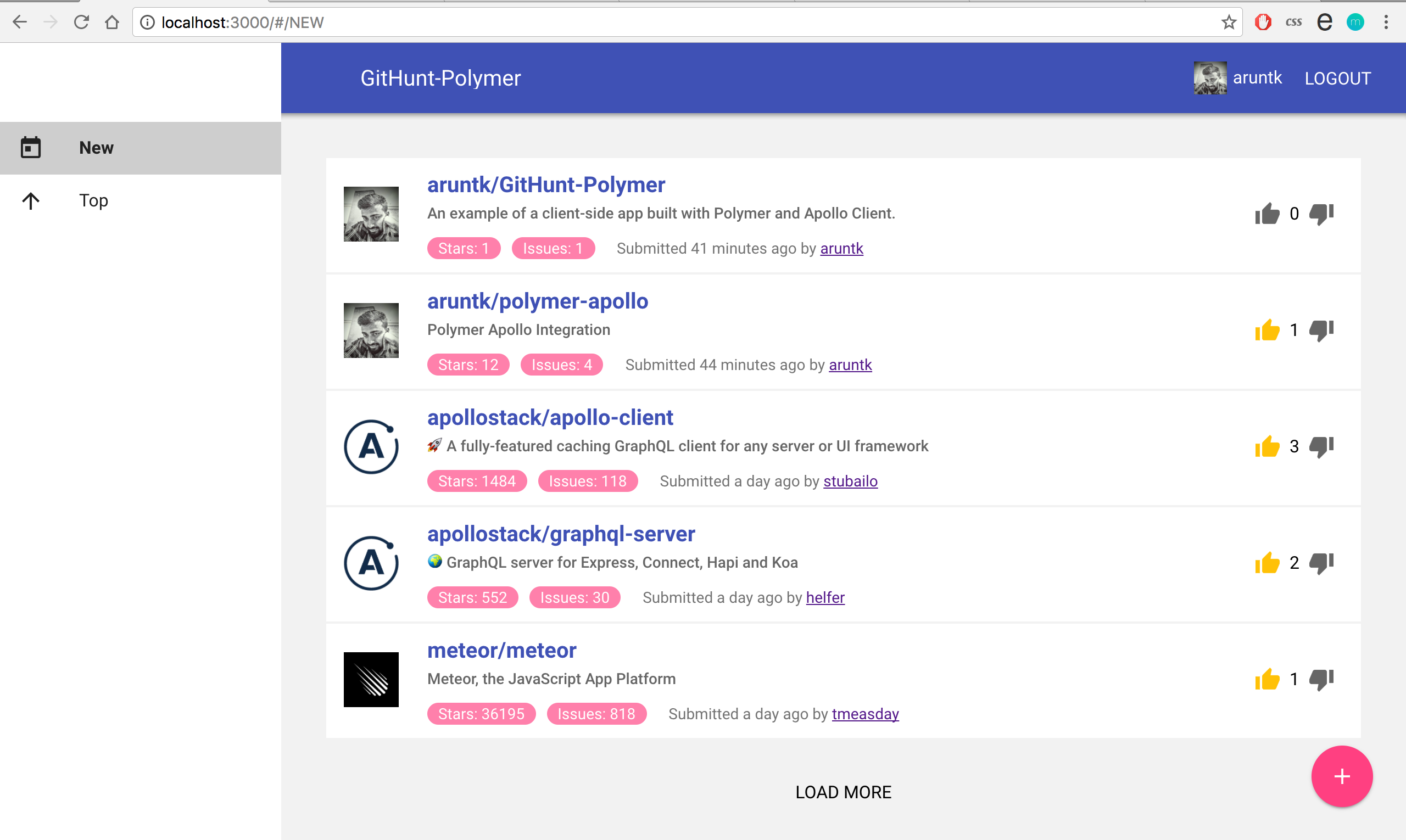
Task: Downvote the meteor/meteor repository
Action: (x=1321, y=679)
